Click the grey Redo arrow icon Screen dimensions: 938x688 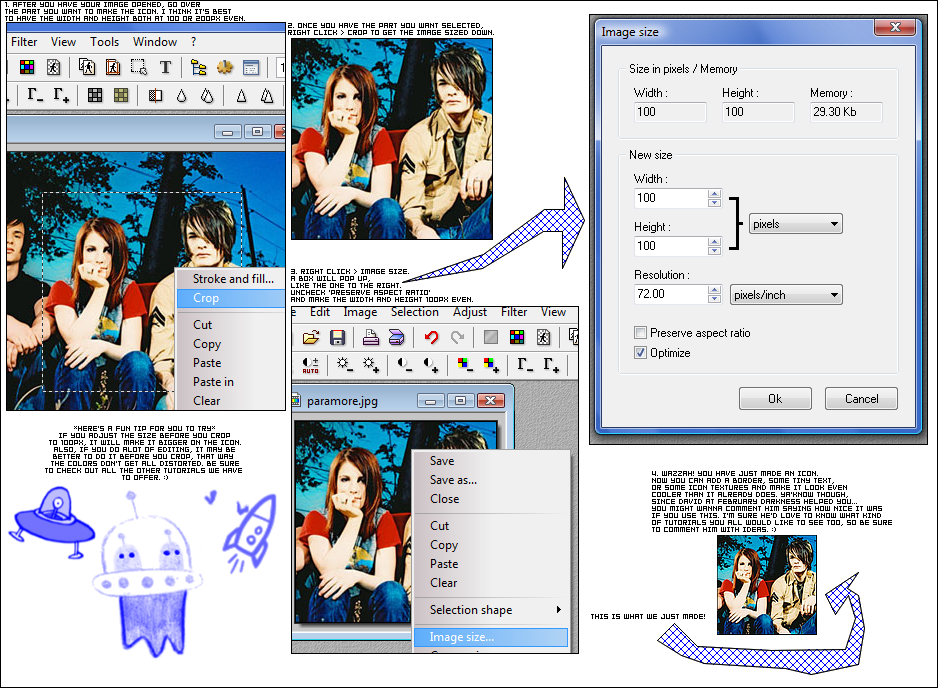coord(458,337)
